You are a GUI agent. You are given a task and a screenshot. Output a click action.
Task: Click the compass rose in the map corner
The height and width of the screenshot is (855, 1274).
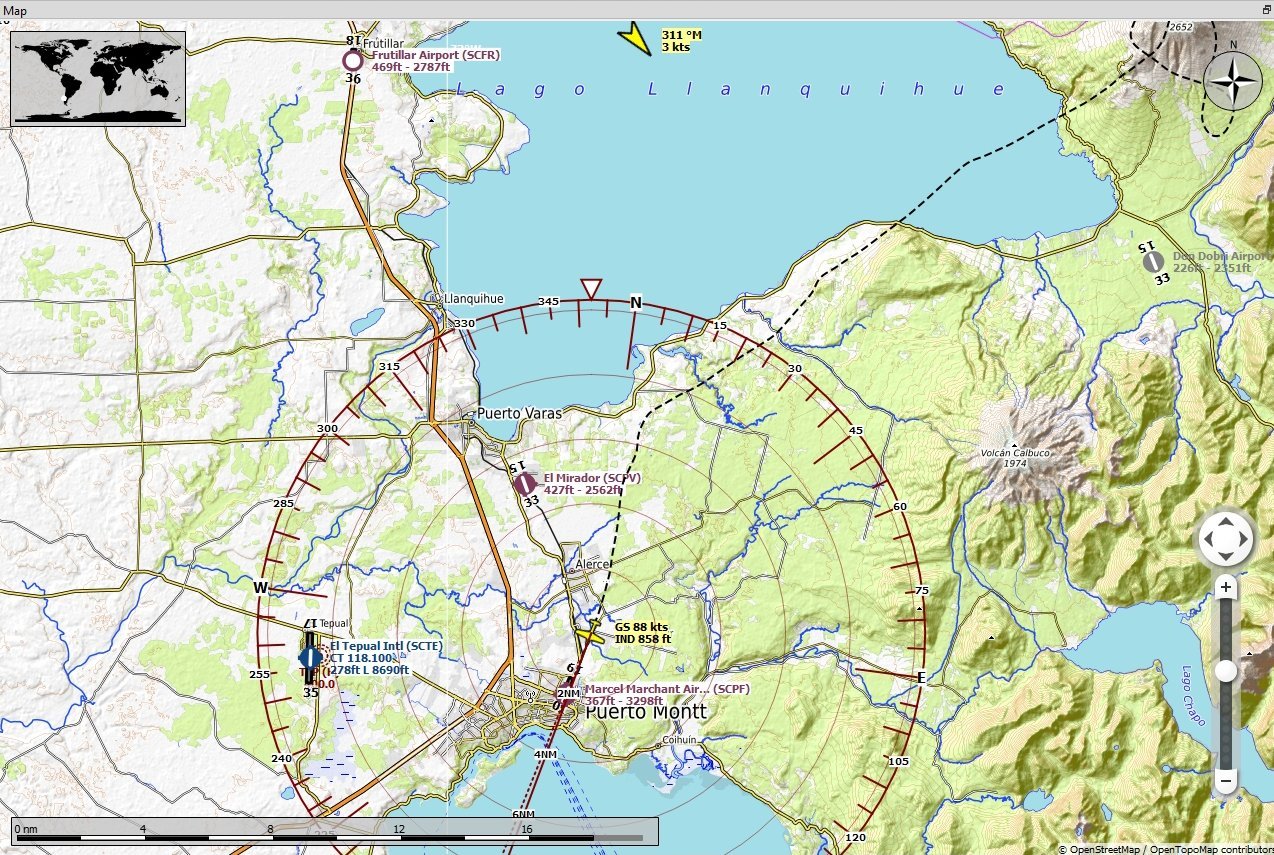(1233, 81)
